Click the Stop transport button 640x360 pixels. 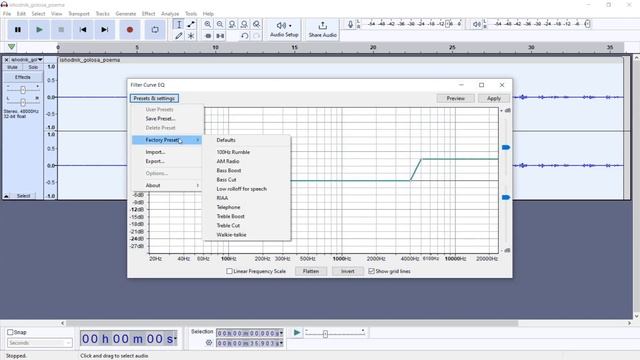coord(61,29)
